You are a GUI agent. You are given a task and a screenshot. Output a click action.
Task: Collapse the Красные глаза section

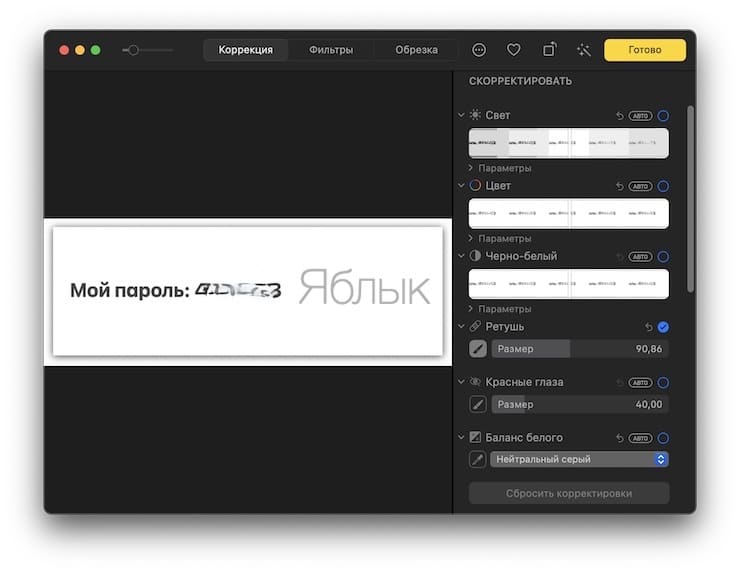[461, 382]
